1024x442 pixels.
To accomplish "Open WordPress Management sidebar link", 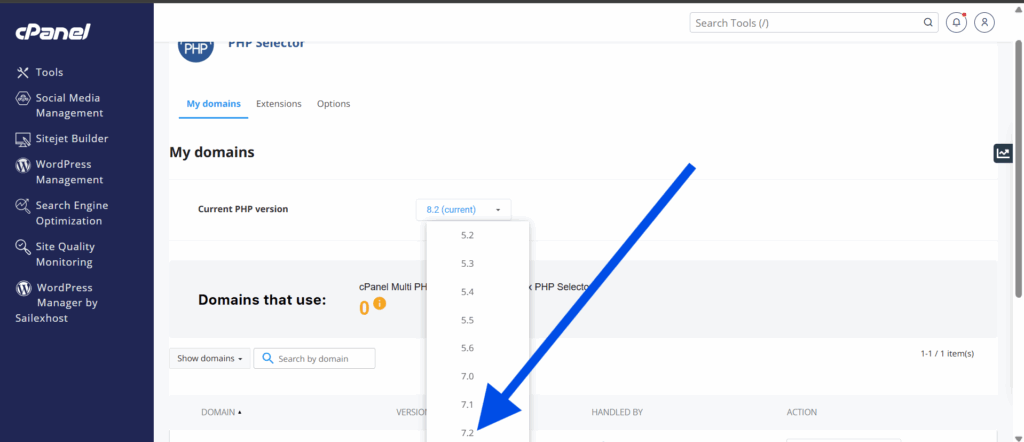I will click(x=69, y=172).
